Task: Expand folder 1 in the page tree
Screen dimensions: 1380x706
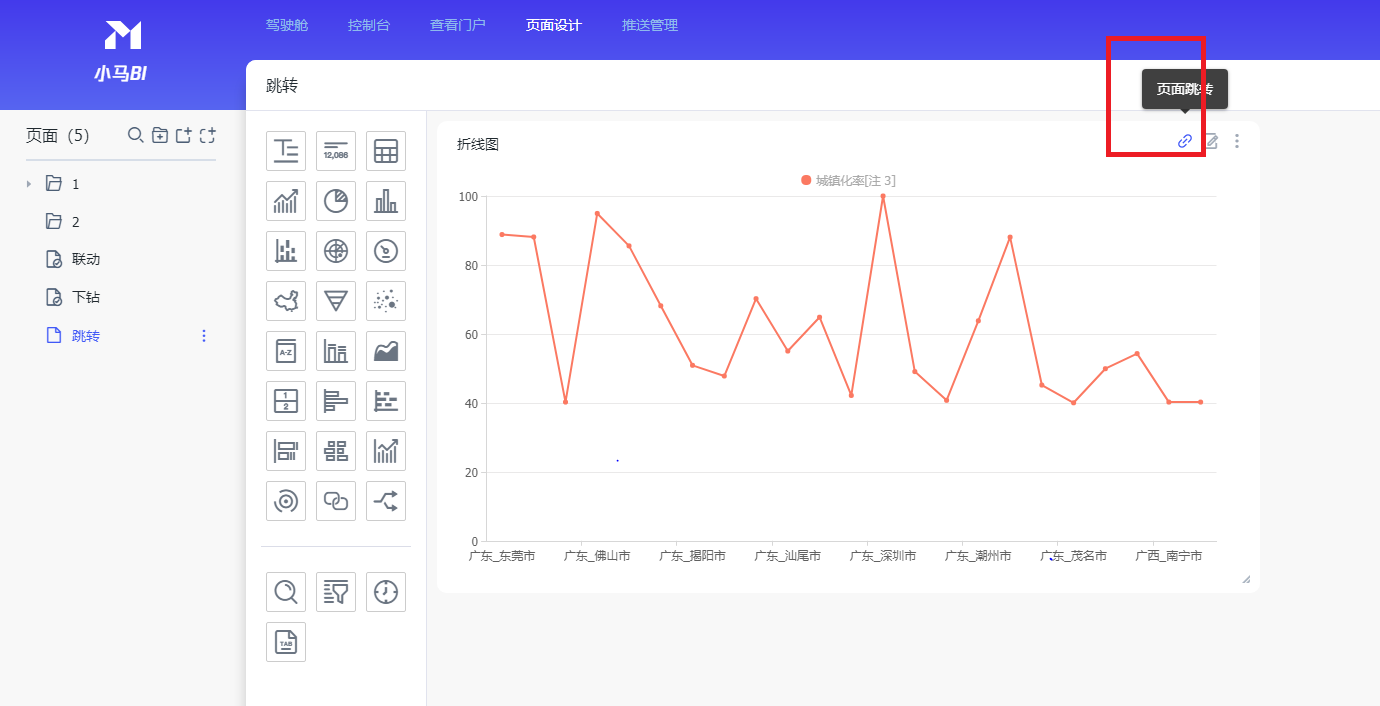Action: [x=29, y=184]
